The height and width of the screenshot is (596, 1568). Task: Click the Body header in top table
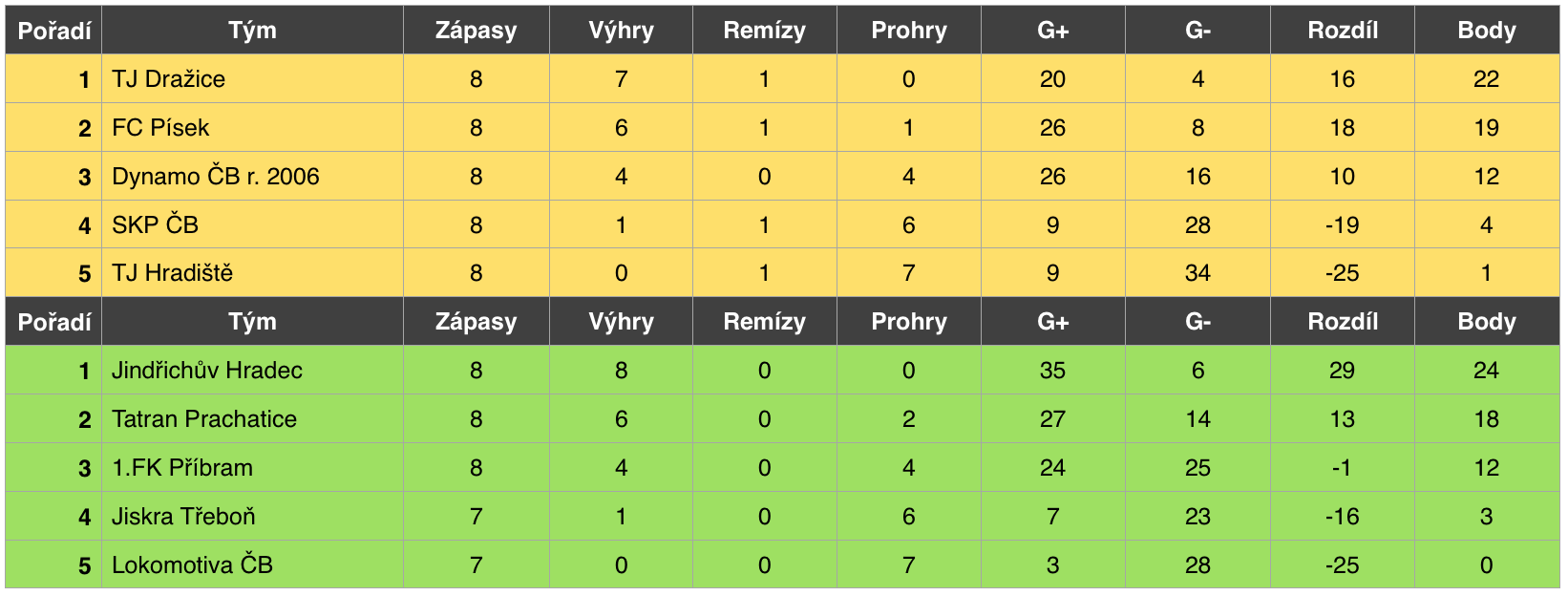1487,31
